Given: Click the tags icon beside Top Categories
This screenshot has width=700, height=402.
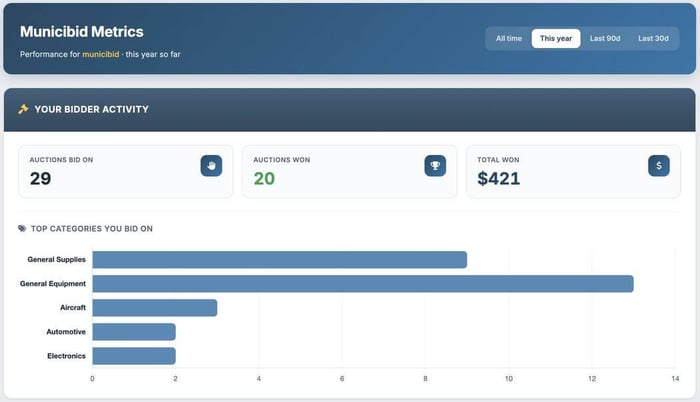Looking at the screenshot, I should tap(22, 229).
